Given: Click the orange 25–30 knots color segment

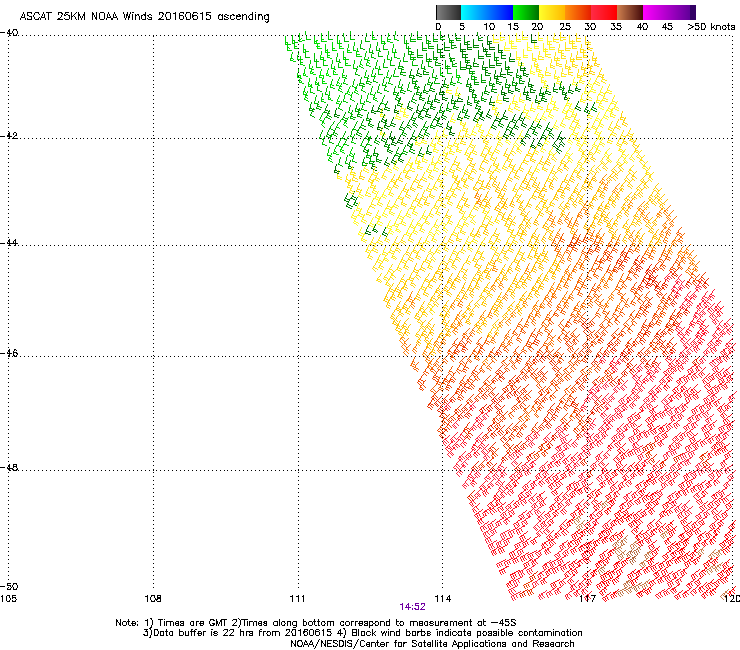Looking at the screenshot, I should click(578, 12).
